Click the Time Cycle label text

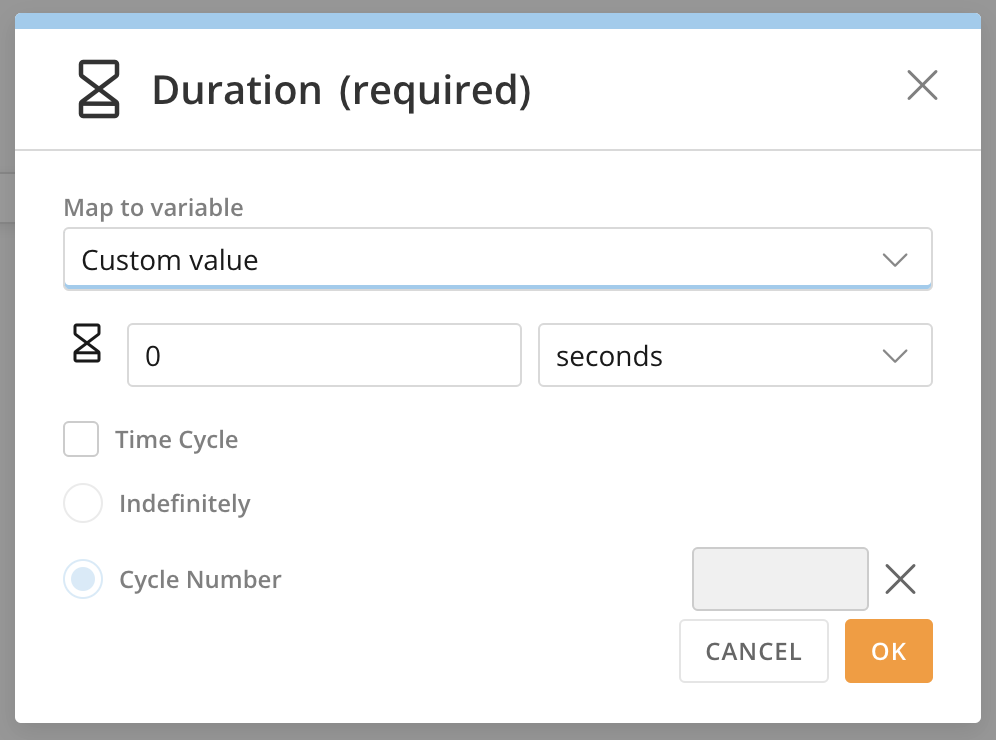176,440
